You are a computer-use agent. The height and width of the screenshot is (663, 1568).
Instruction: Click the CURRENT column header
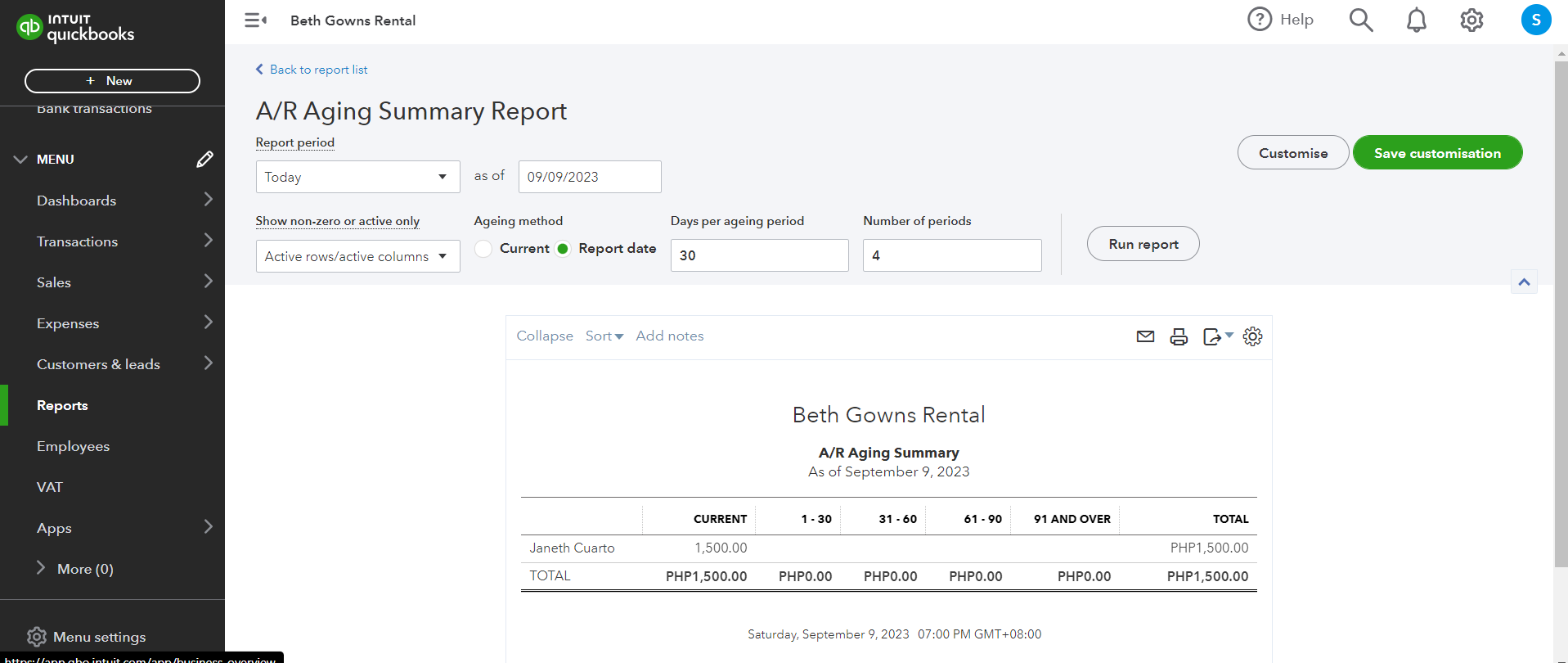point(720,519)
